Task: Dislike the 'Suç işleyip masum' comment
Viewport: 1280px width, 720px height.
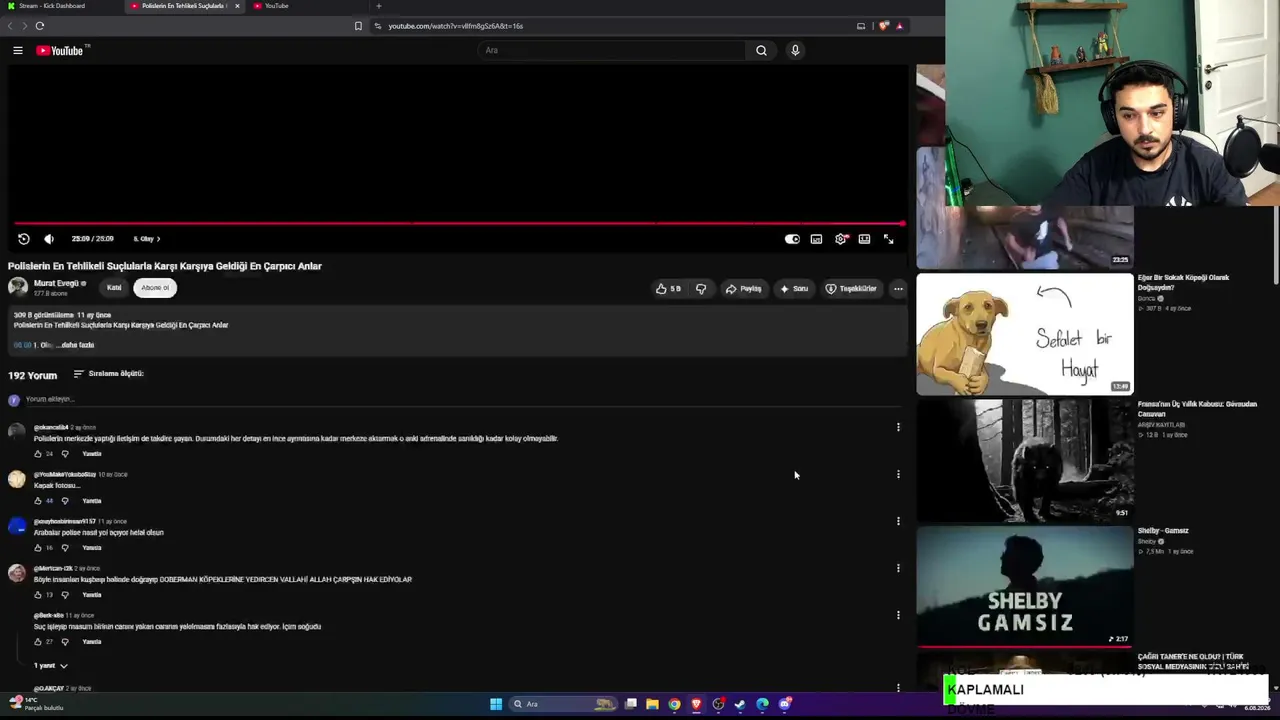Action: tap(65, 642)
